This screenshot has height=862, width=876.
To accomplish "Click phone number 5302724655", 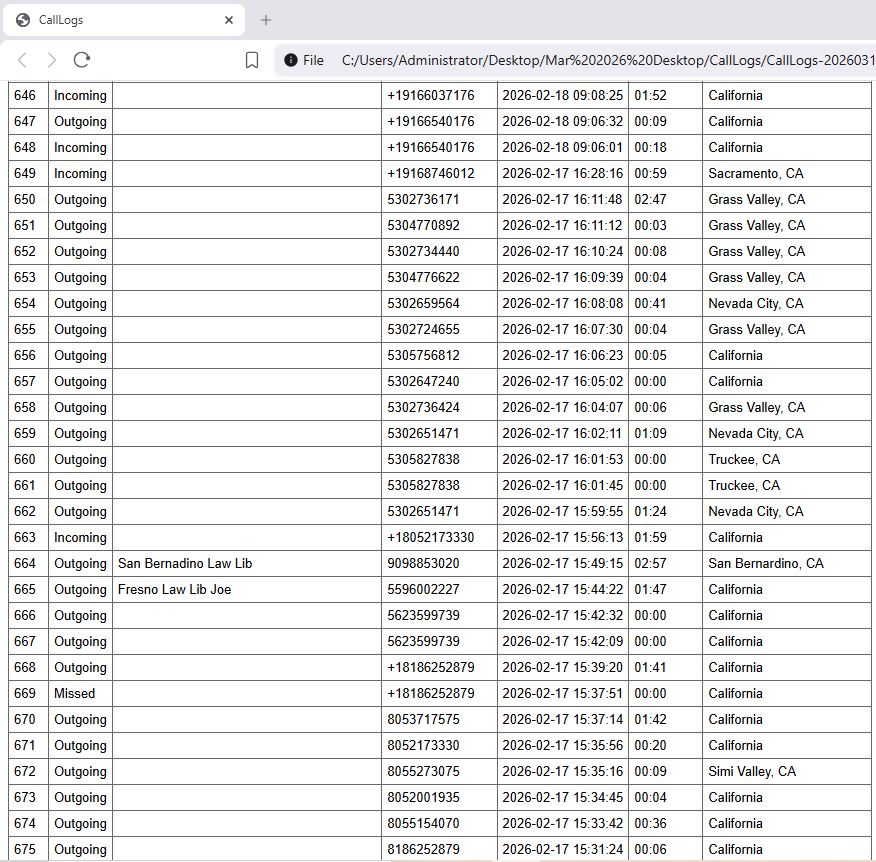I will click(423, 330).
